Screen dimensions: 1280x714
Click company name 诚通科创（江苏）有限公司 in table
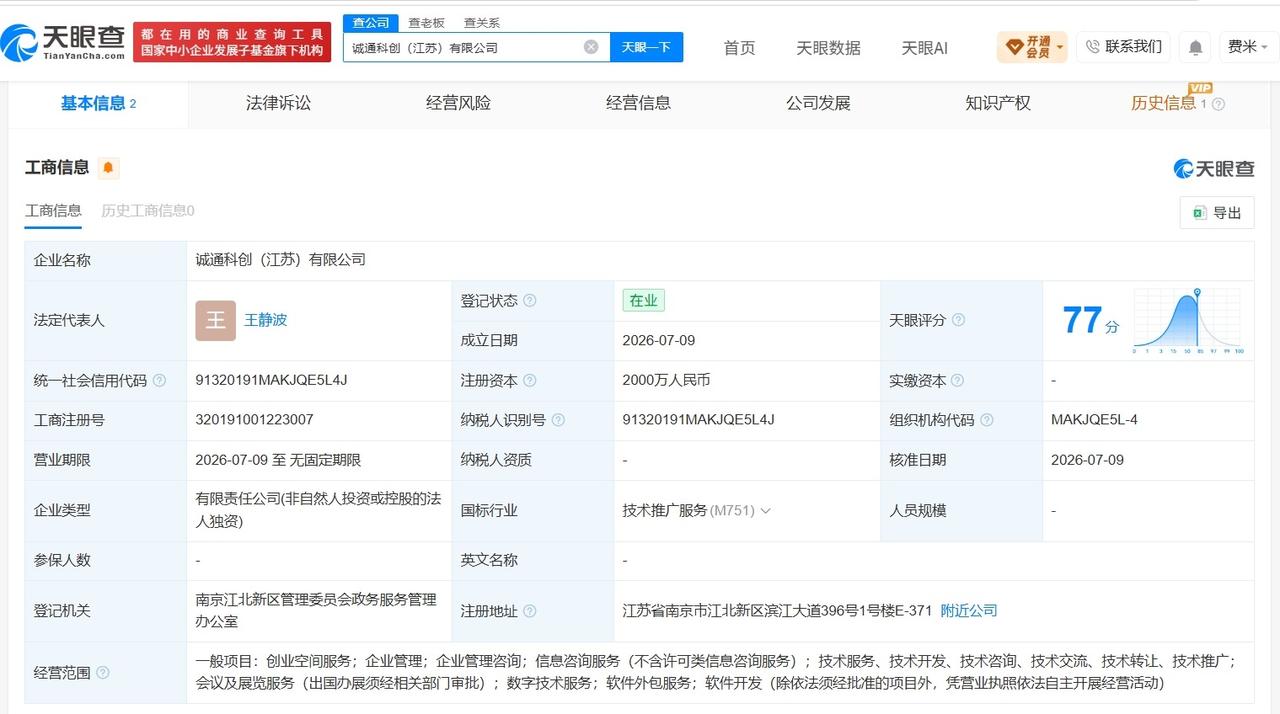point(281,260)
